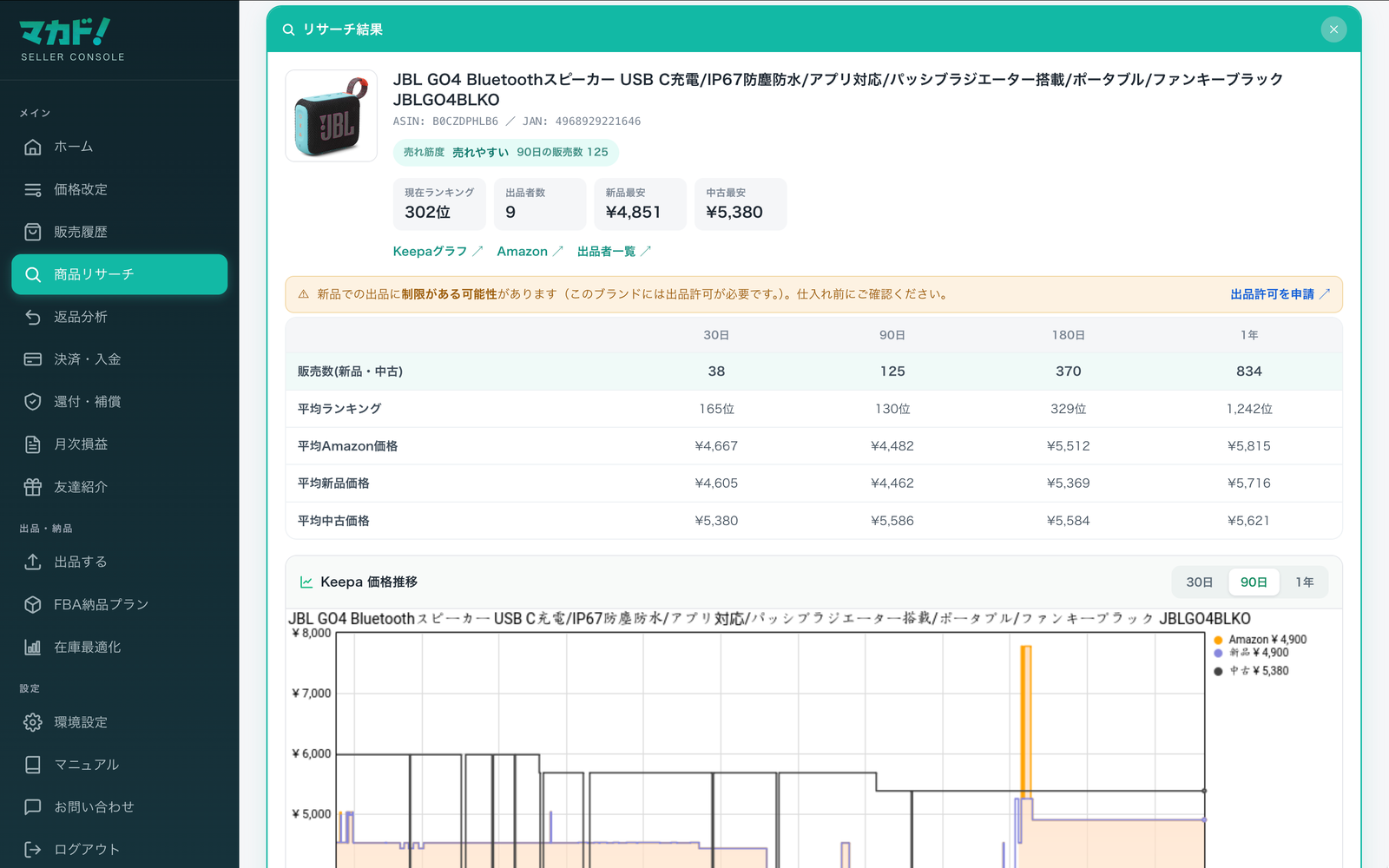The width and height of the screenshot is (1389, 868).
Task: Switch Keepa chart to 30日
Action: click(x=1200, y=582)
